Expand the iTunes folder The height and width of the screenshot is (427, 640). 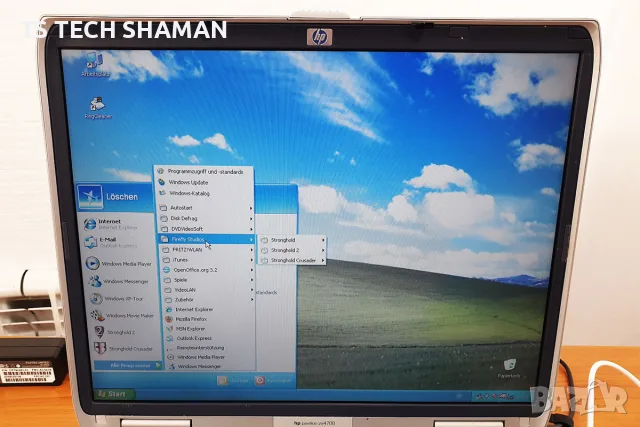[x=207, y=260]
